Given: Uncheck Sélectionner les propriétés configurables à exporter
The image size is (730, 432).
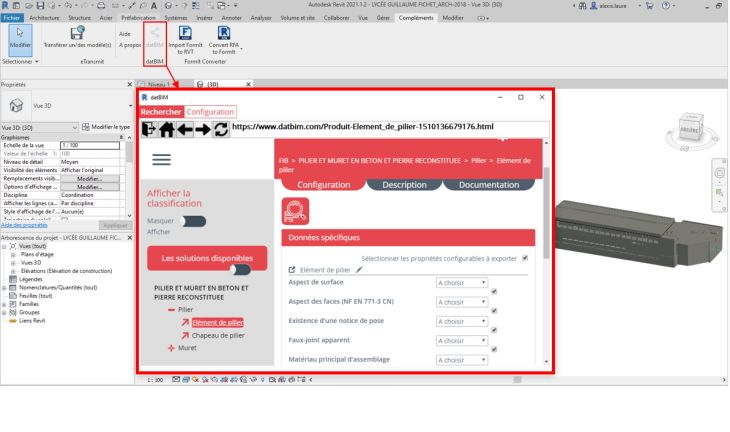Looking at the screenshot, I should coord(525,258).
